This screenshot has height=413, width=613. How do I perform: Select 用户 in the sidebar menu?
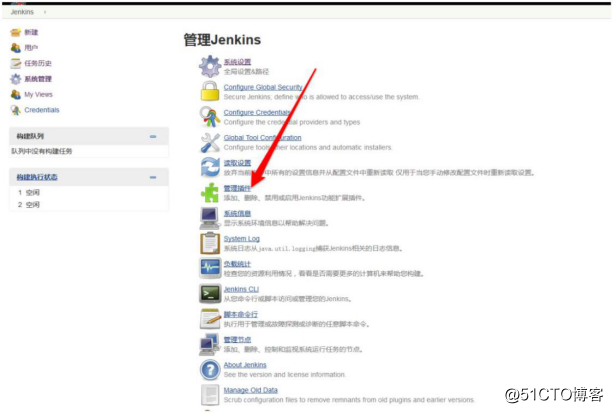tap(31, 48)
